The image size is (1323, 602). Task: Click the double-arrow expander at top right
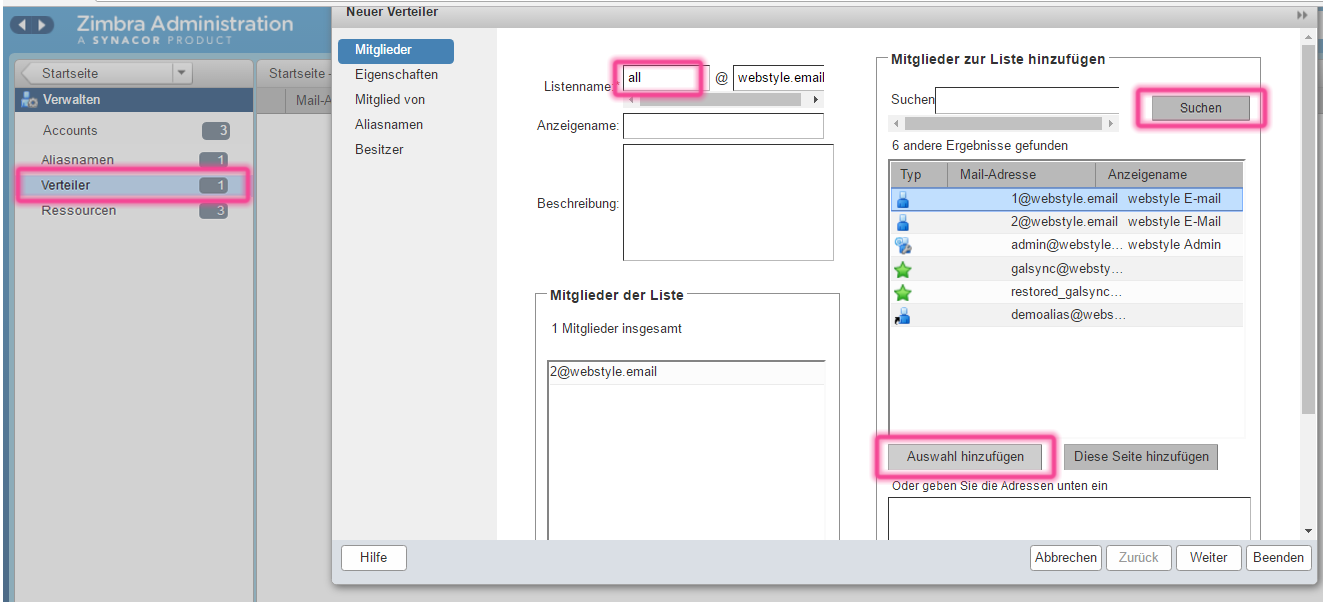click(x=1302, y=15)
